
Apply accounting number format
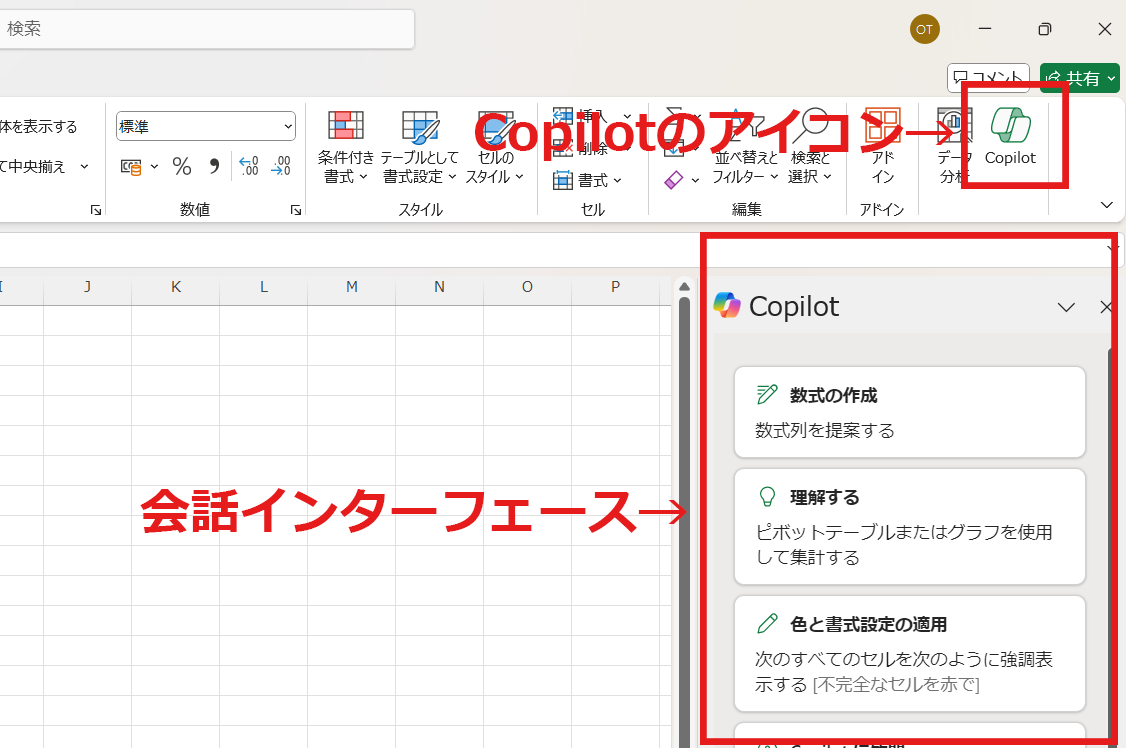pyautogui.click(x=131, y=167)
